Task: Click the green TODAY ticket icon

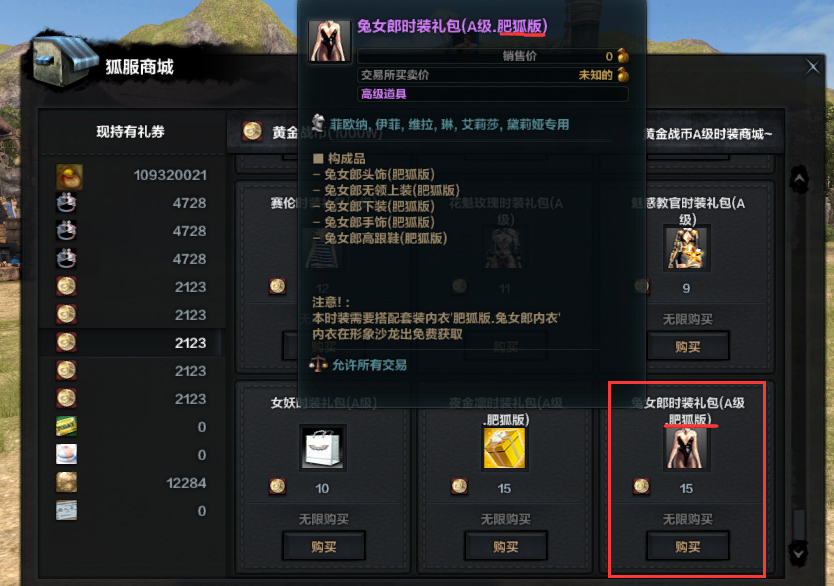Action: [x=66, y=426]
